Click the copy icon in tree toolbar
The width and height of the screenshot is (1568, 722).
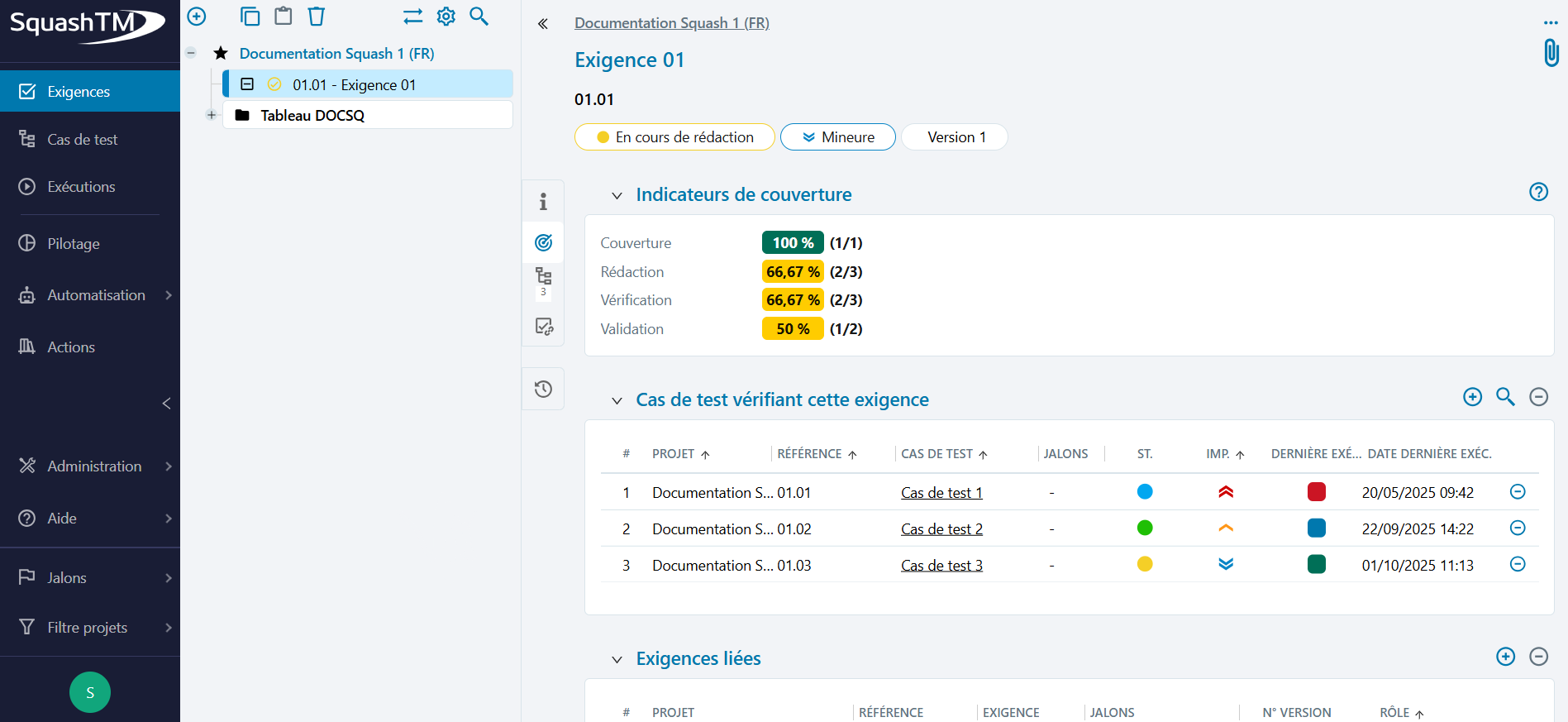pos(250,17)
